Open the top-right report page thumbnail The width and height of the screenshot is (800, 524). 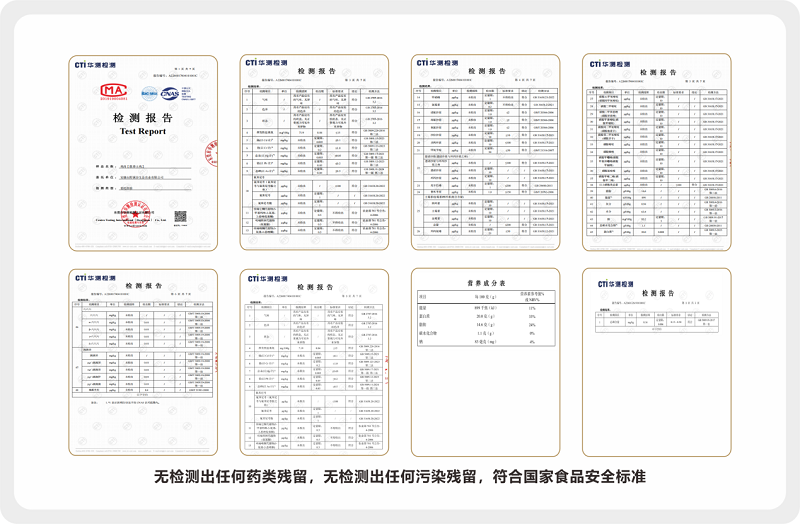tap(657, 153)
